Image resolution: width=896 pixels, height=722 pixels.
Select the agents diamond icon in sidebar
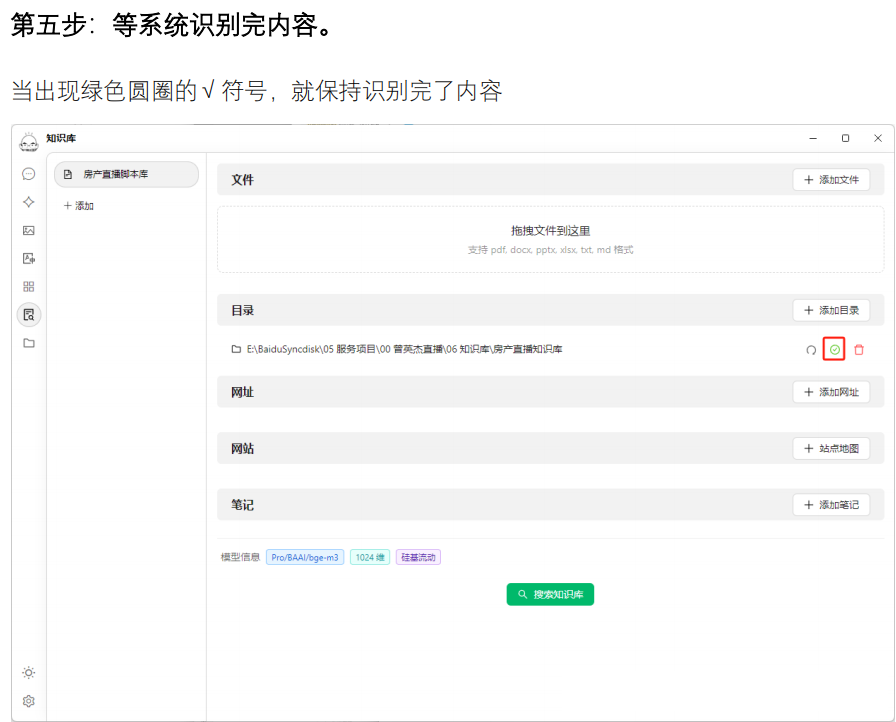pyautogui.click(x=29, y=201)
